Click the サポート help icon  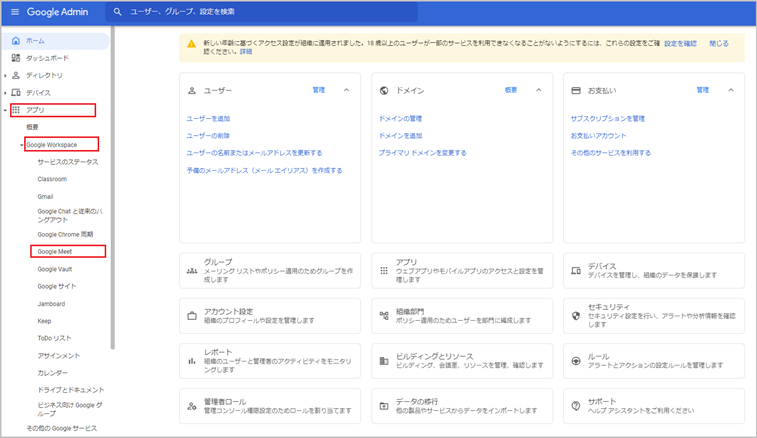pyautogui.click(x=576, y=406)
